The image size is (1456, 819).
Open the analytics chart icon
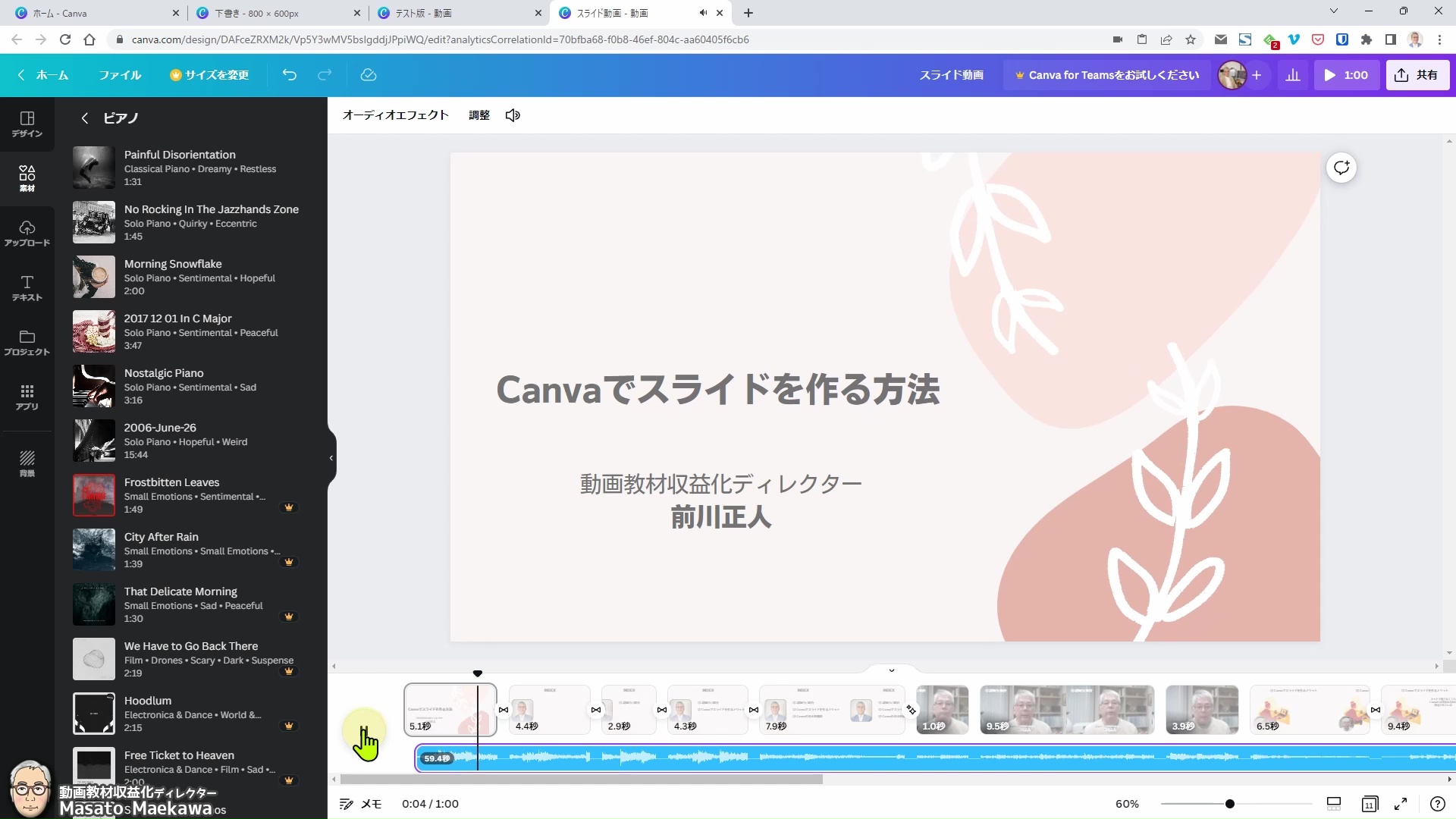1293,75
